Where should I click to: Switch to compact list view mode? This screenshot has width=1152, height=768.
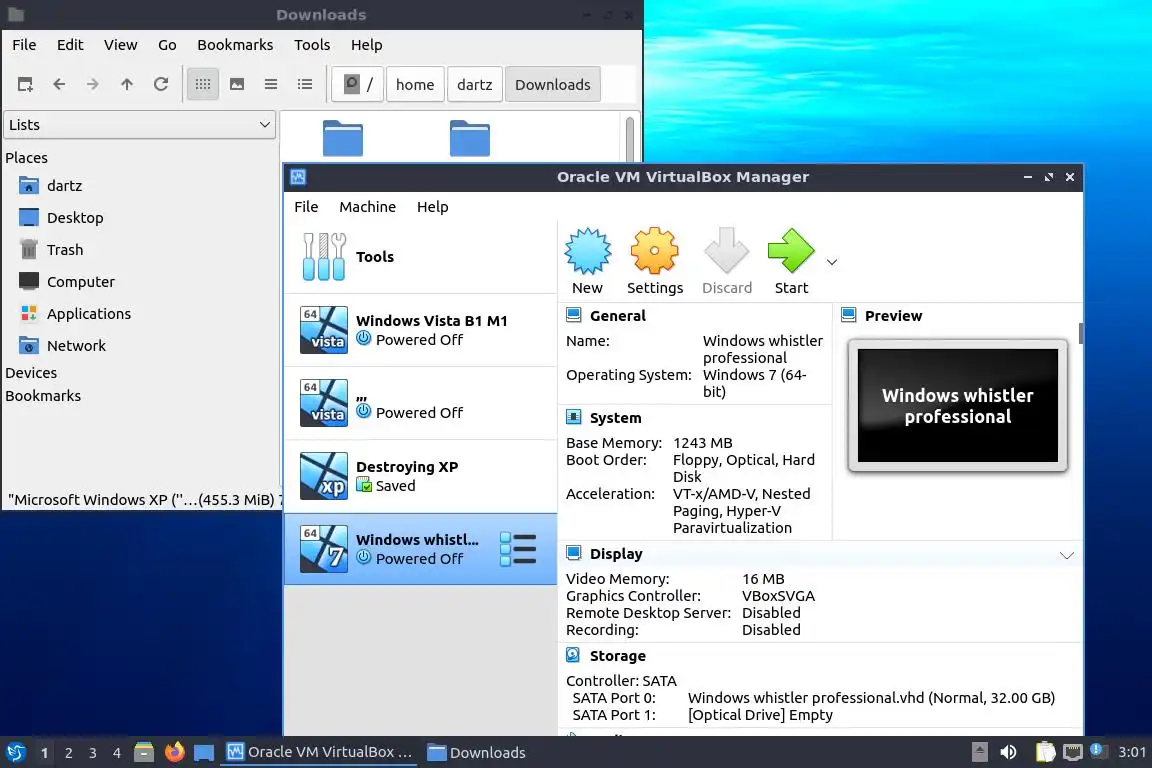pyautogui.click(x=271, y=84)
